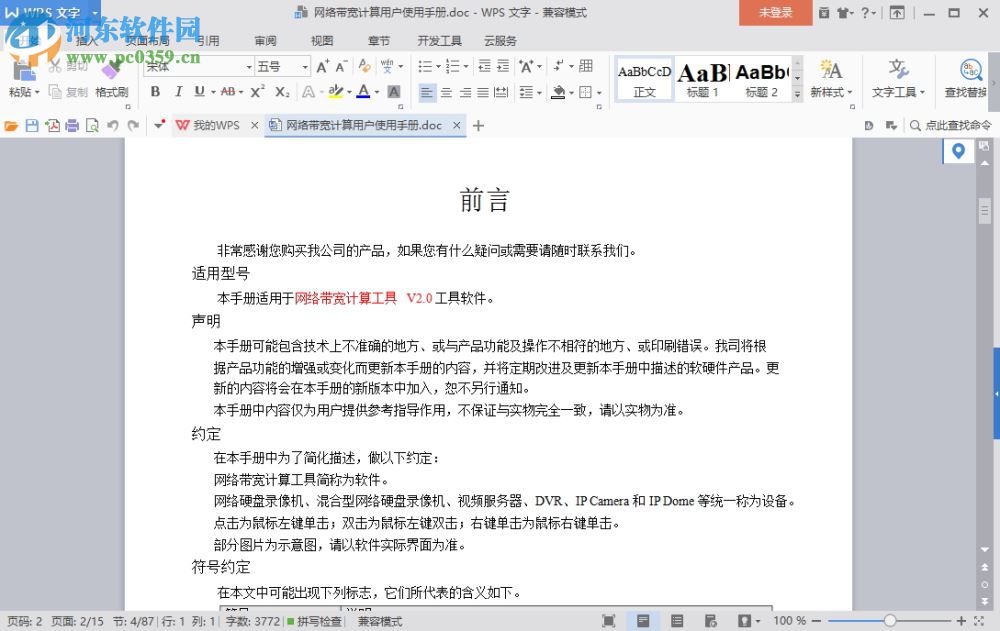
Task: Toggle bold formatting
Action: click(x=156, y=92)
